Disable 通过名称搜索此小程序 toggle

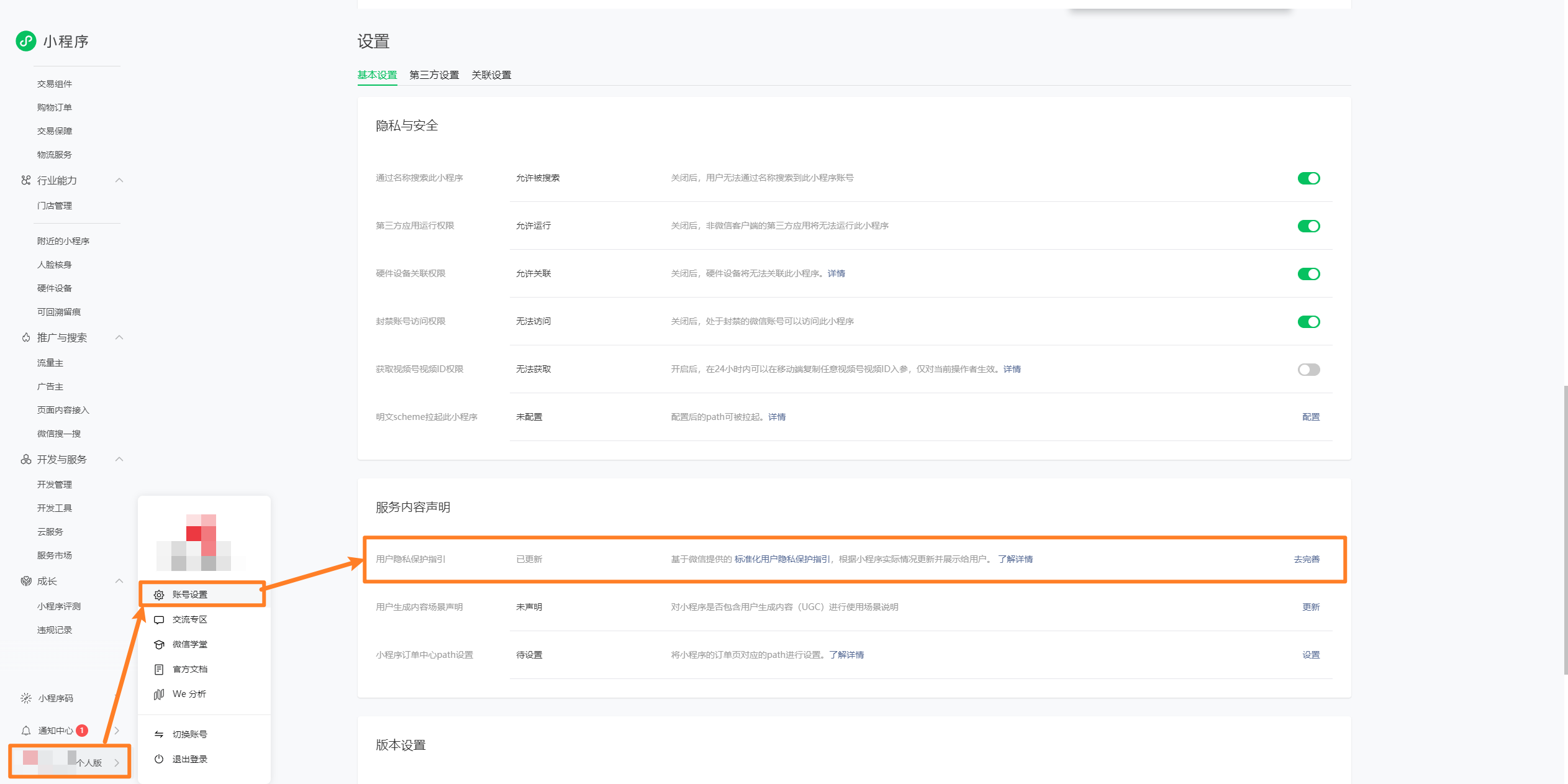1308,178
